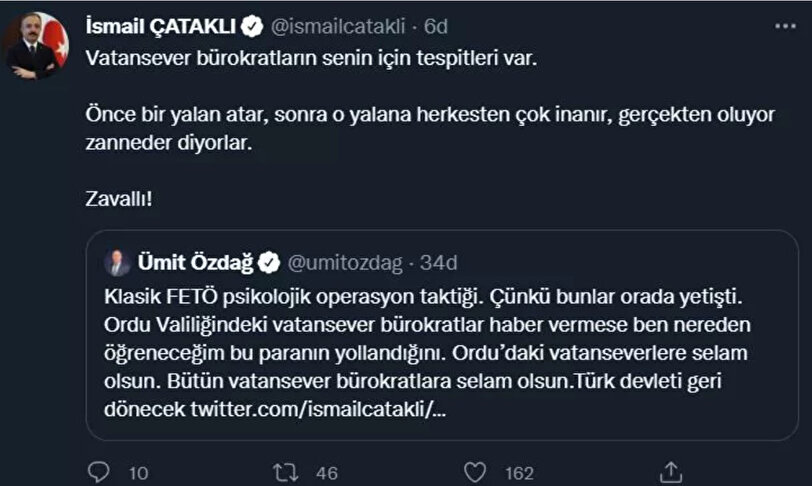Screen dimensions: 812x486
Task: Open the share icon menu
Action: click(x=673, y=469)
